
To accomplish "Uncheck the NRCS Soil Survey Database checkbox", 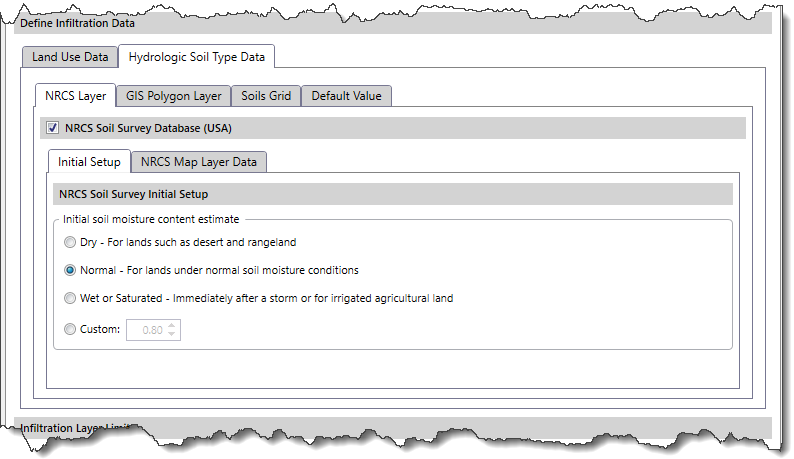I will 52,128.
